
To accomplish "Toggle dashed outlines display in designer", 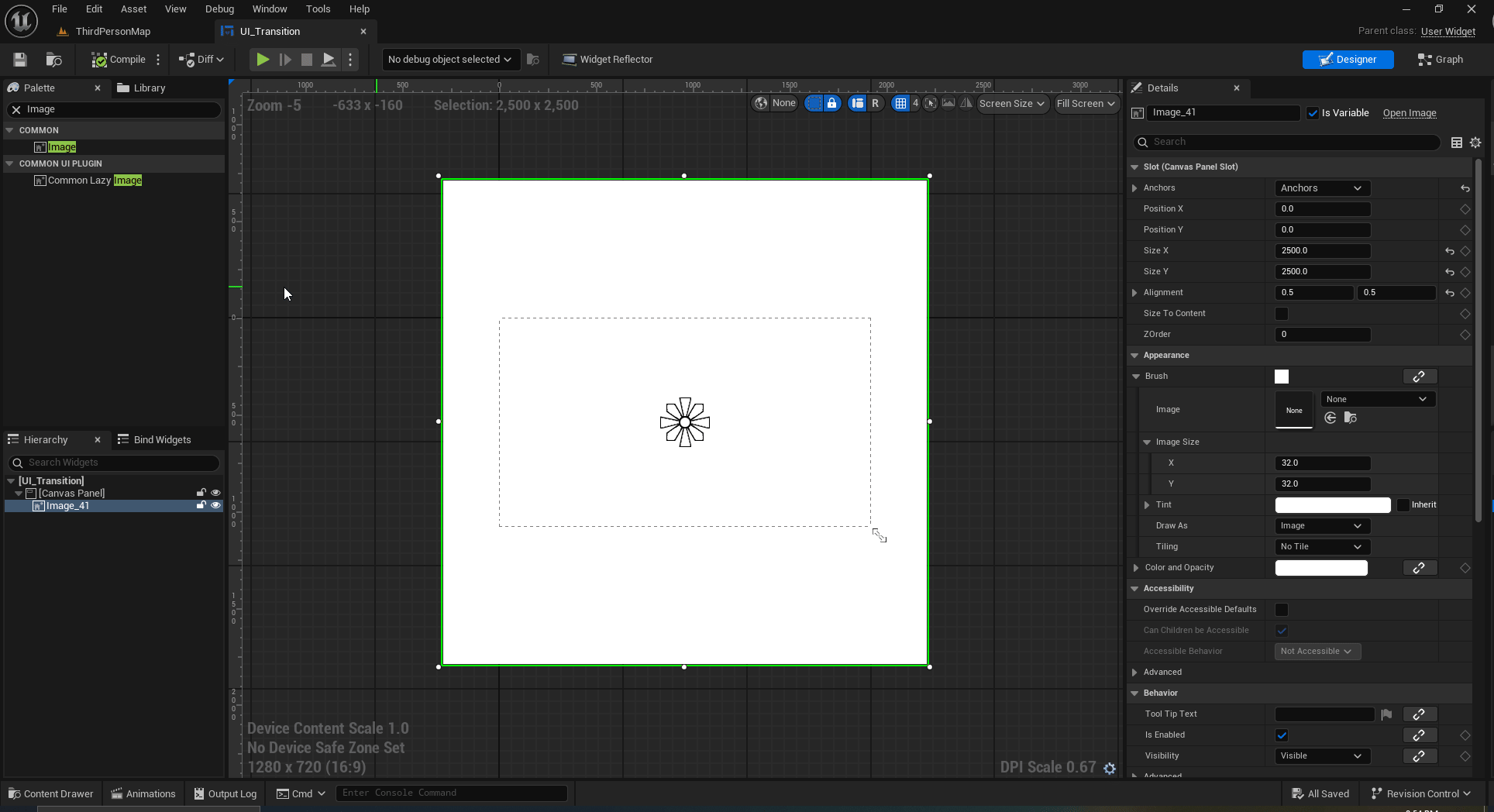I will pyautogui.click(x=814, y=103).
